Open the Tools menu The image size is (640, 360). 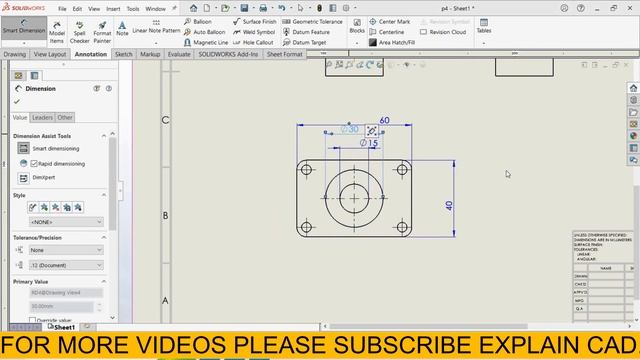(133, 9)
